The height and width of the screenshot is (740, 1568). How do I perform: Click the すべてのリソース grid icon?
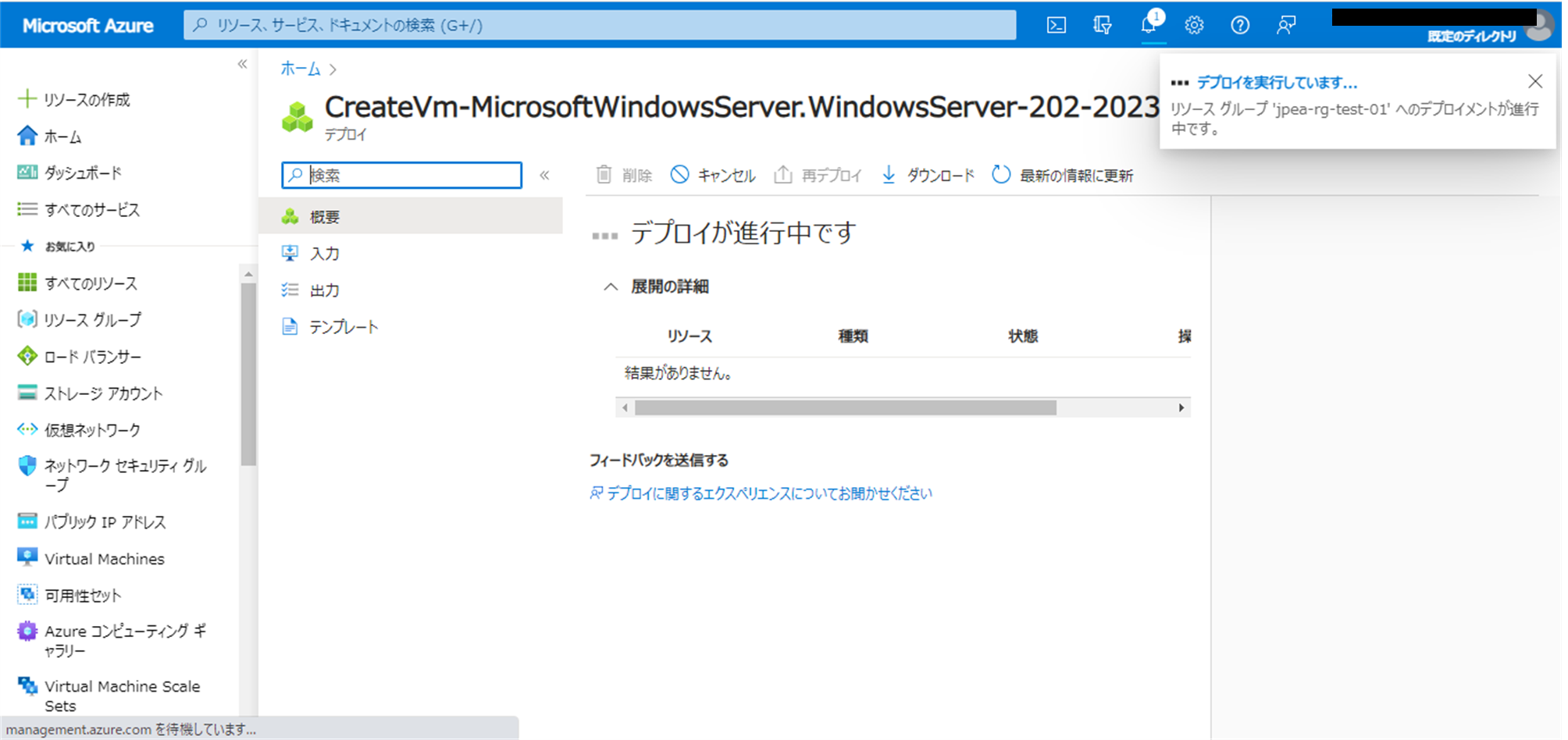point(27,282)
